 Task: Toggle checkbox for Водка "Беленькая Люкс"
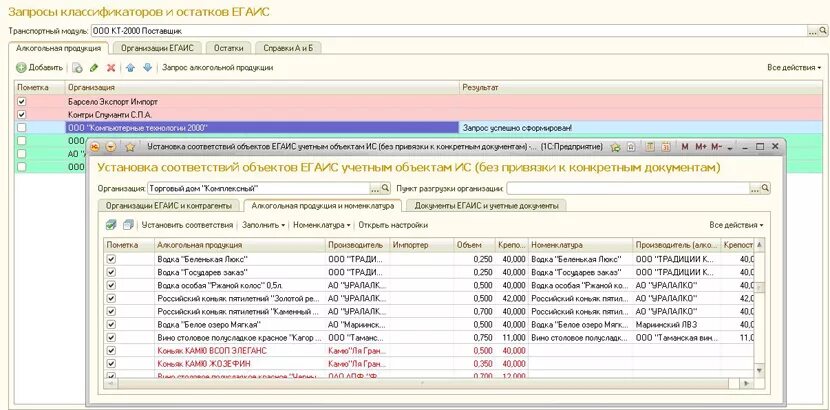(x=111, y=259)
